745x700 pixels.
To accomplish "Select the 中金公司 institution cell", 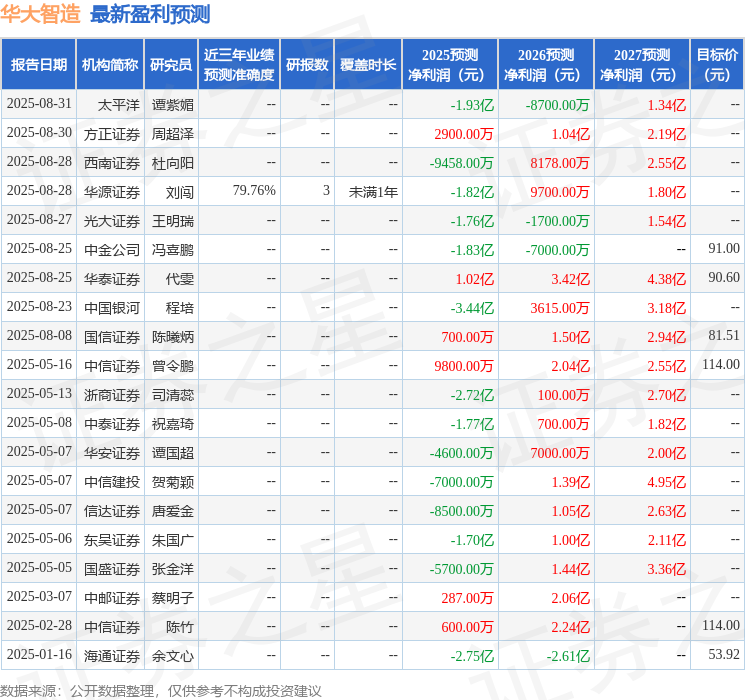I will pos(112,250).
